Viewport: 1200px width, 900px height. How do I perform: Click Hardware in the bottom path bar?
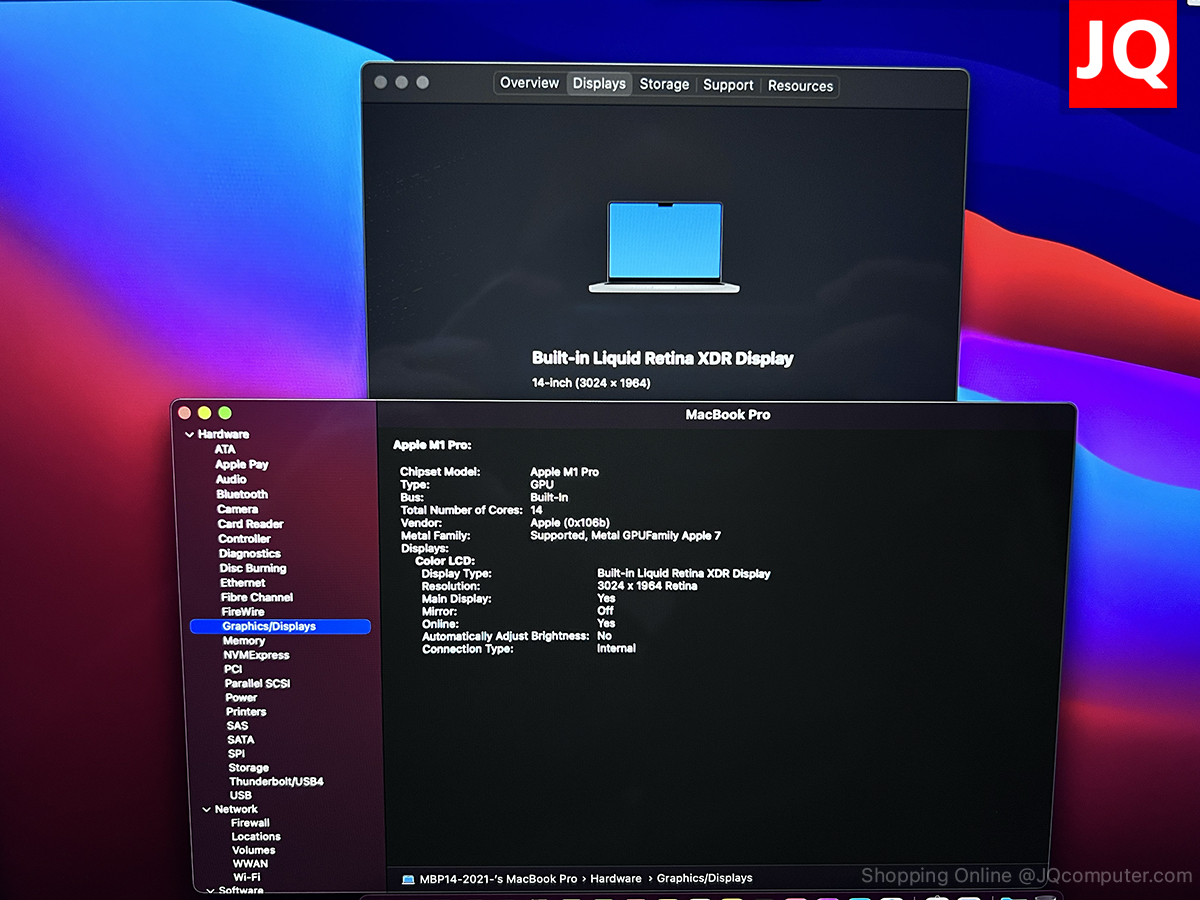pos(616,879)
